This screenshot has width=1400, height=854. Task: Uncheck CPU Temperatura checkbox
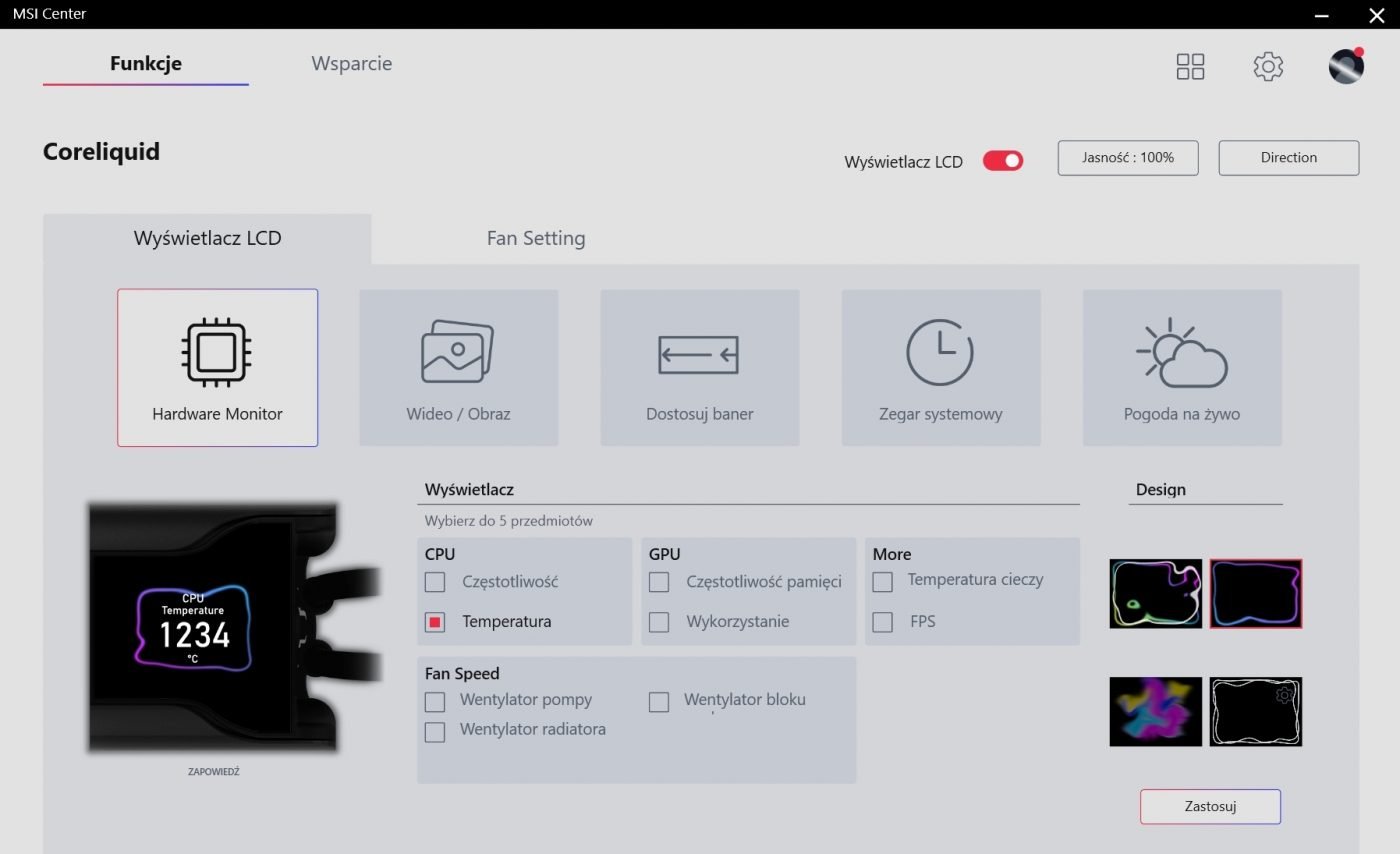[x=434, y=621]
